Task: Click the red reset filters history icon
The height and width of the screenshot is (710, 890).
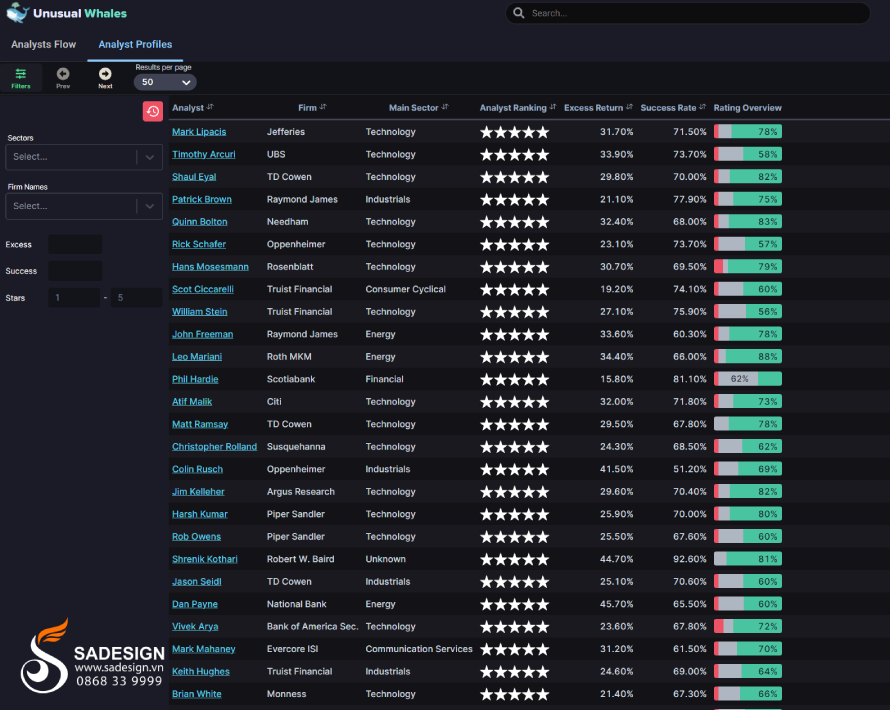Action: click(x=153, y=111)
